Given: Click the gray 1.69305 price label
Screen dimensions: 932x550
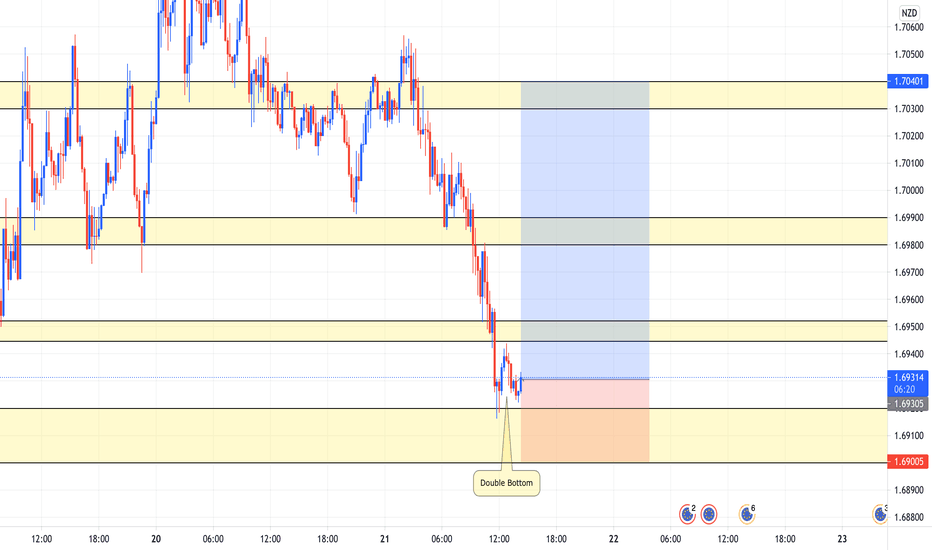Looking at the screenshot, I should tap(908, 404).
